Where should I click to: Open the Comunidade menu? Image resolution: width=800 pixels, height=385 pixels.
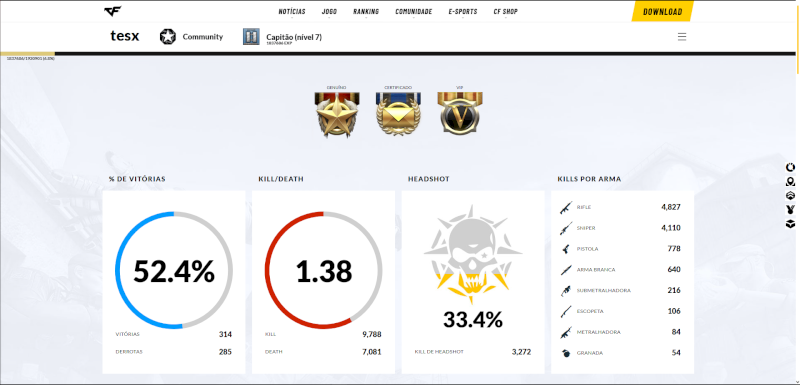(413, 11)
